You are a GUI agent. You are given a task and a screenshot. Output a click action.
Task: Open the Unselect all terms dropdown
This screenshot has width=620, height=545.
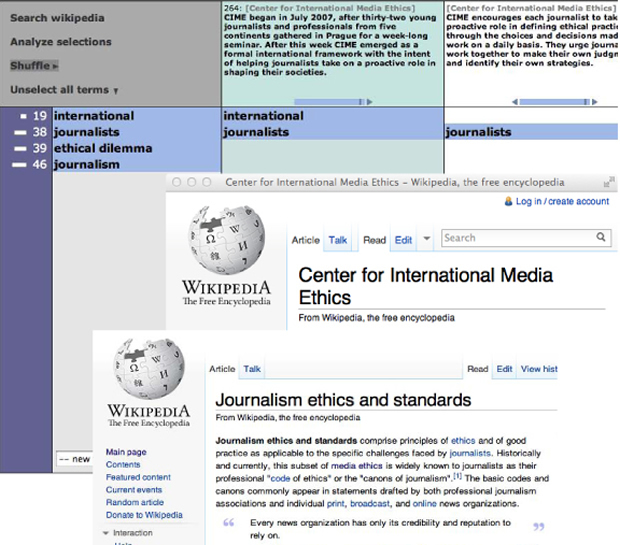[64, 90]
